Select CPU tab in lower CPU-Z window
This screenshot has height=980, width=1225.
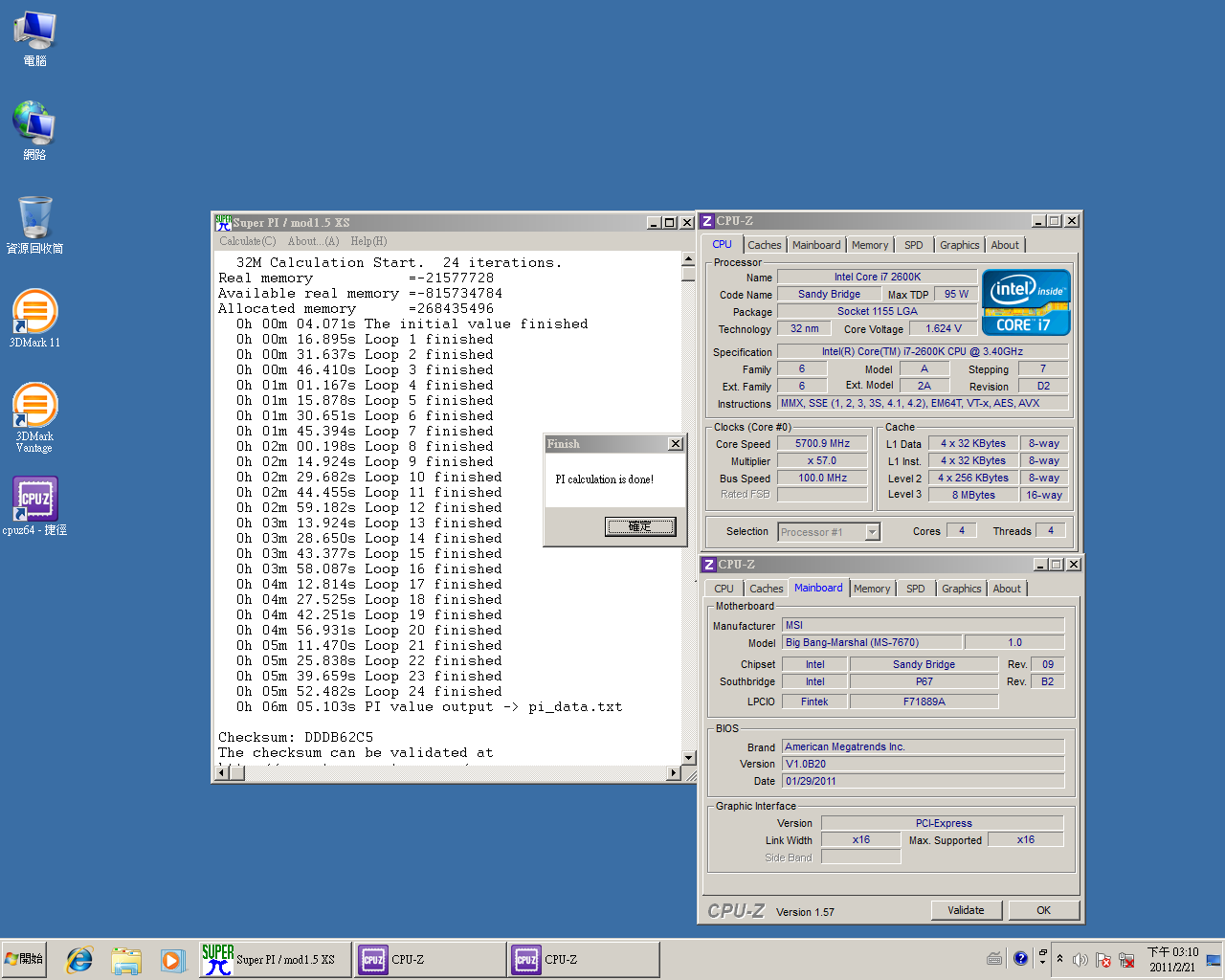[x=724, y=589]
